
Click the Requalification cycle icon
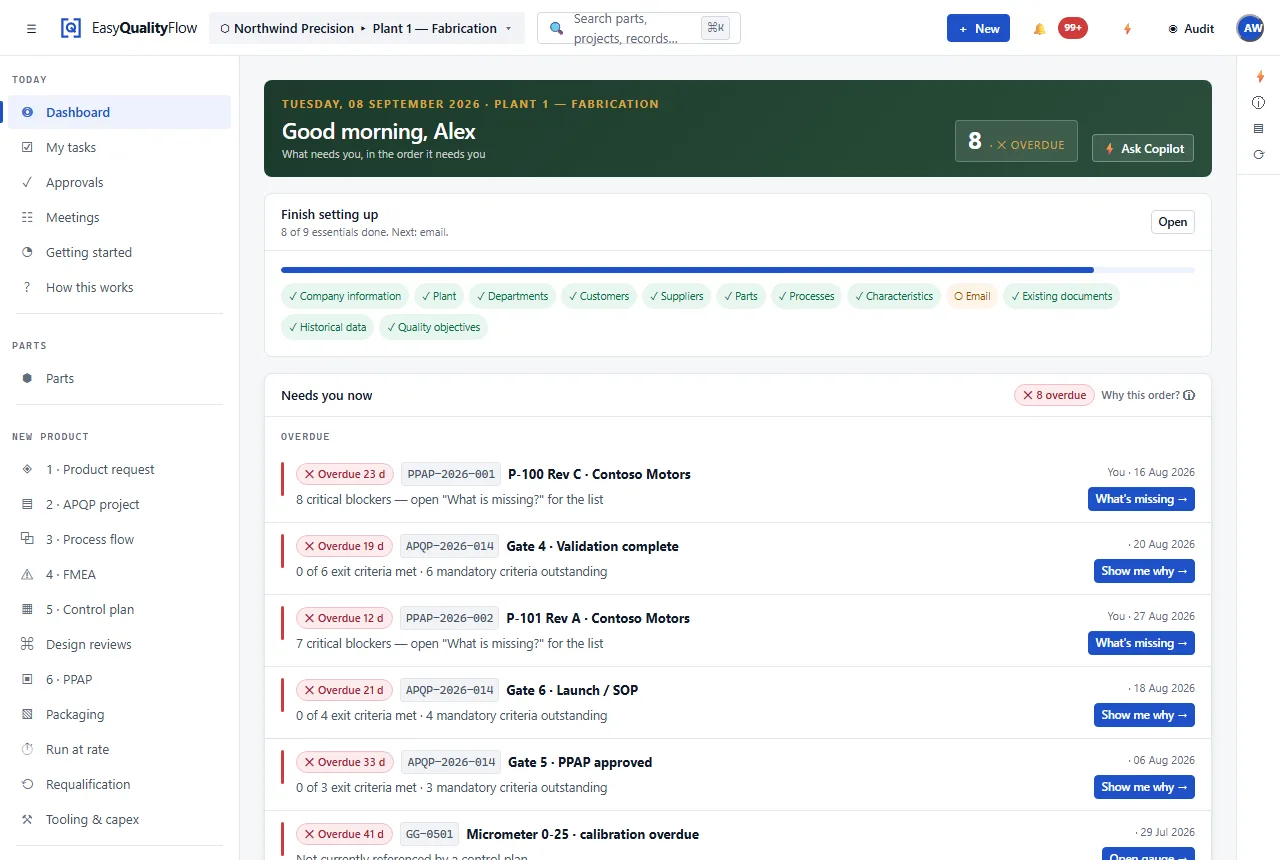(27, 785)
